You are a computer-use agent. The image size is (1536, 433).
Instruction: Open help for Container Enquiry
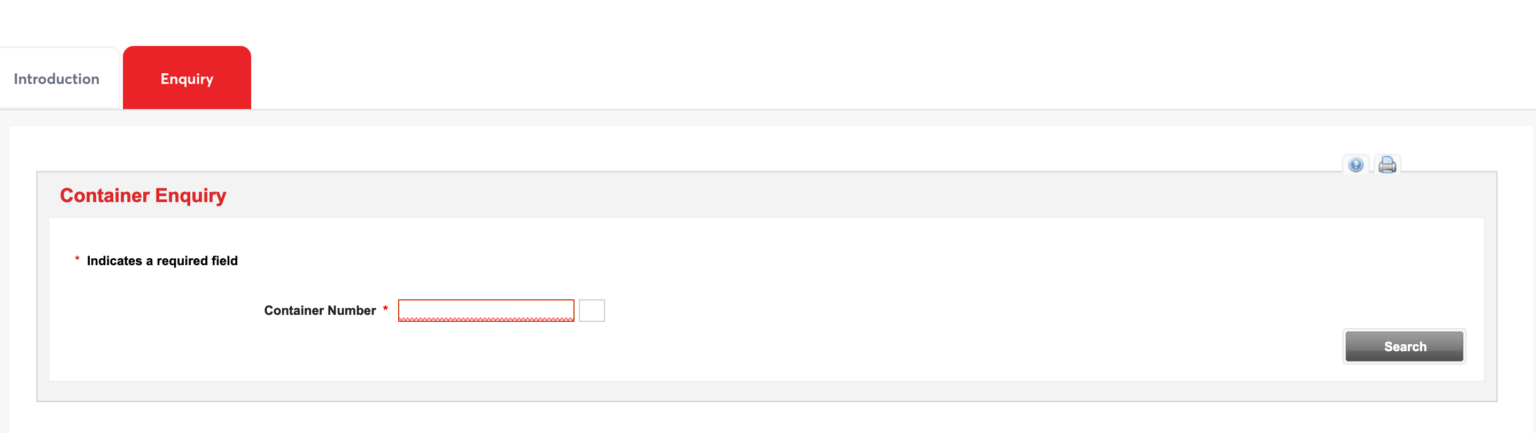point(1356,165)
